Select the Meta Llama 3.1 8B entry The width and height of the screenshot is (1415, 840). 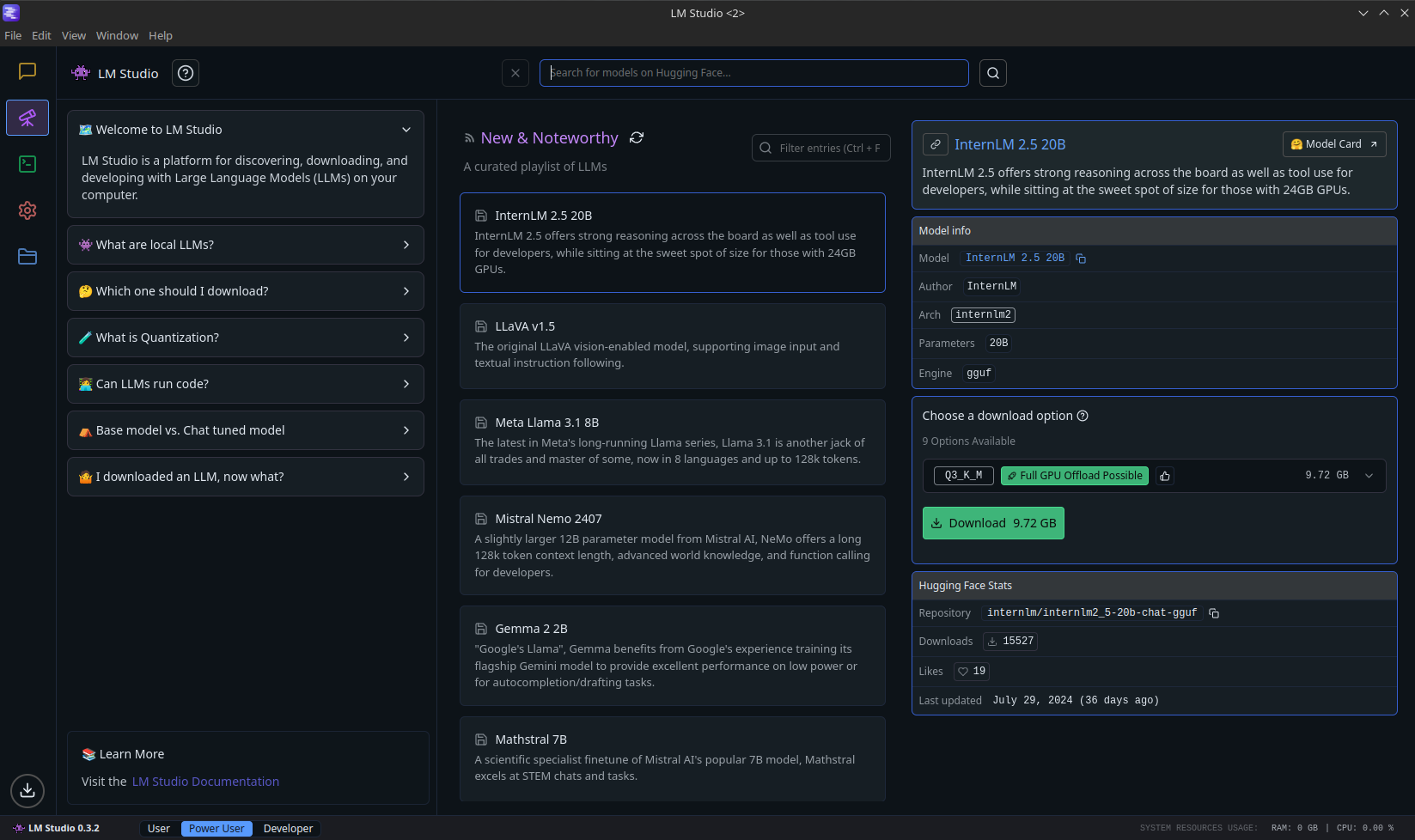[673, 442]
